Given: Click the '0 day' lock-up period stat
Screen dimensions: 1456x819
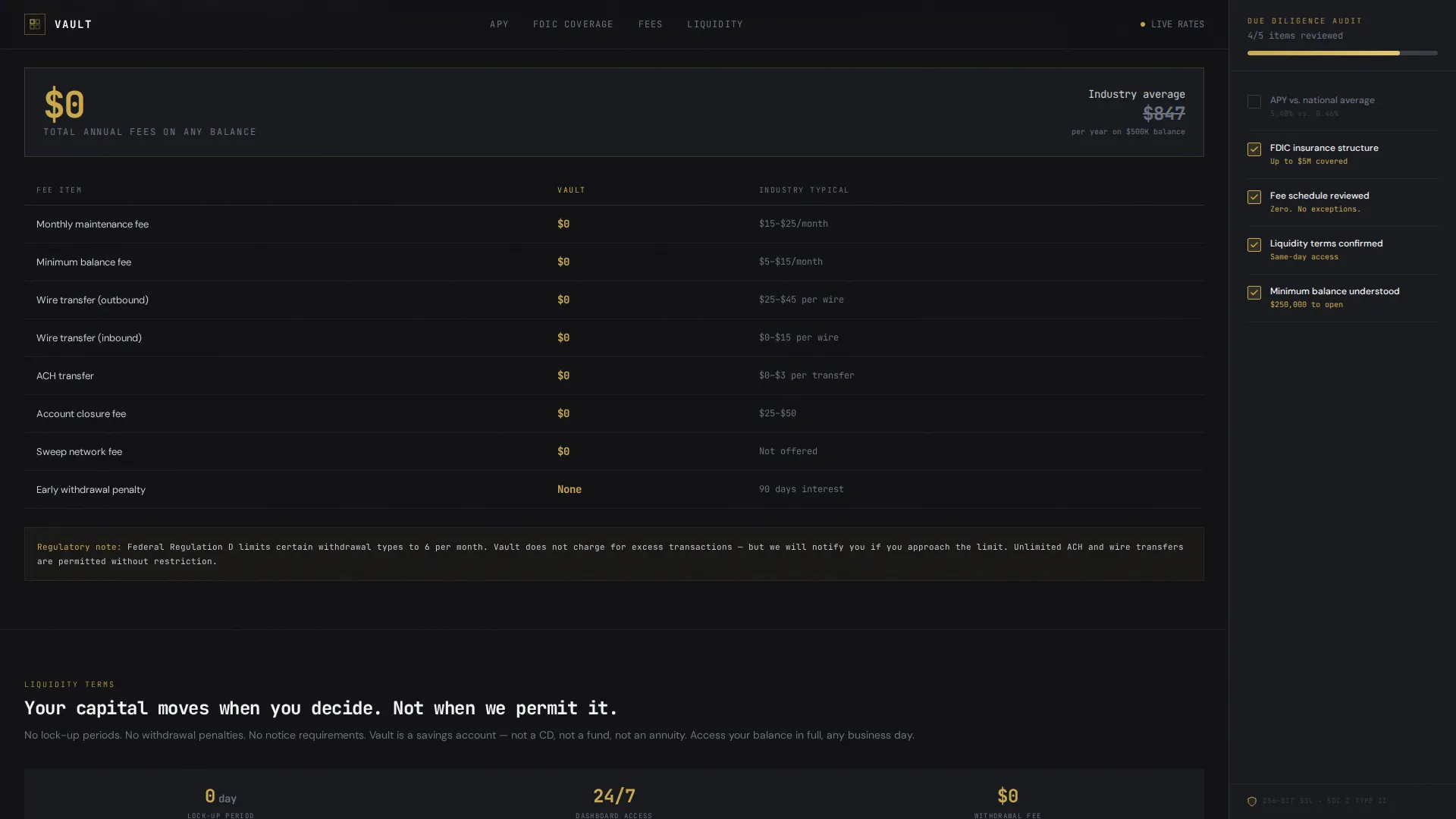Looking at the screenshot, I should click(221, 796).
